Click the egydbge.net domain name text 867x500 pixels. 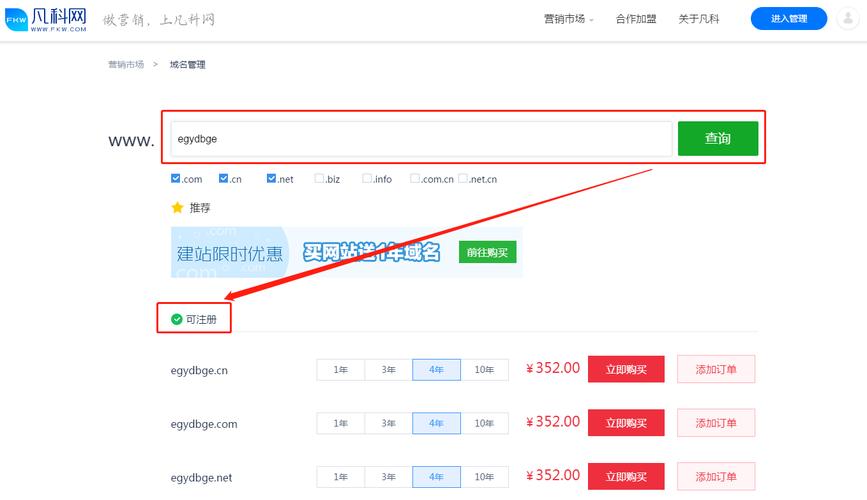coord(201,478)
